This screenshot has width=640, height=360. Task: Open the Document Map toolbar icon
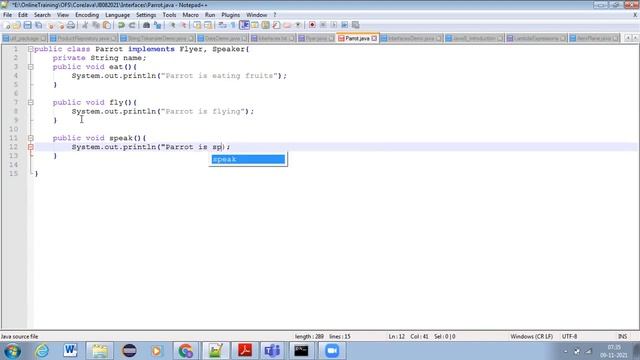pos(265,25)
